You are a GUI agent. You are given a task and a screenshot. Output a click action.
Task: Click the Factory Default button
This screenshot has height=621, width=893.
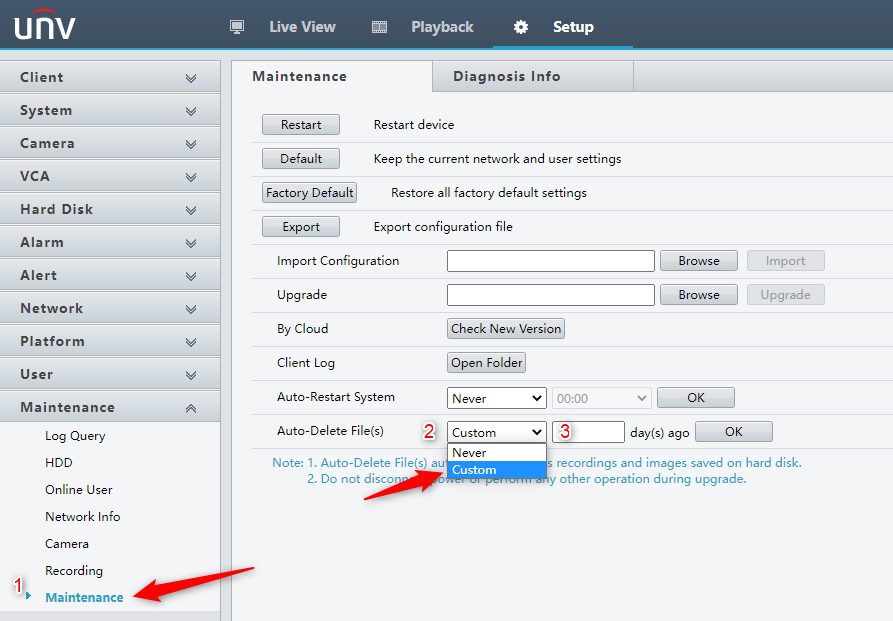309,193
